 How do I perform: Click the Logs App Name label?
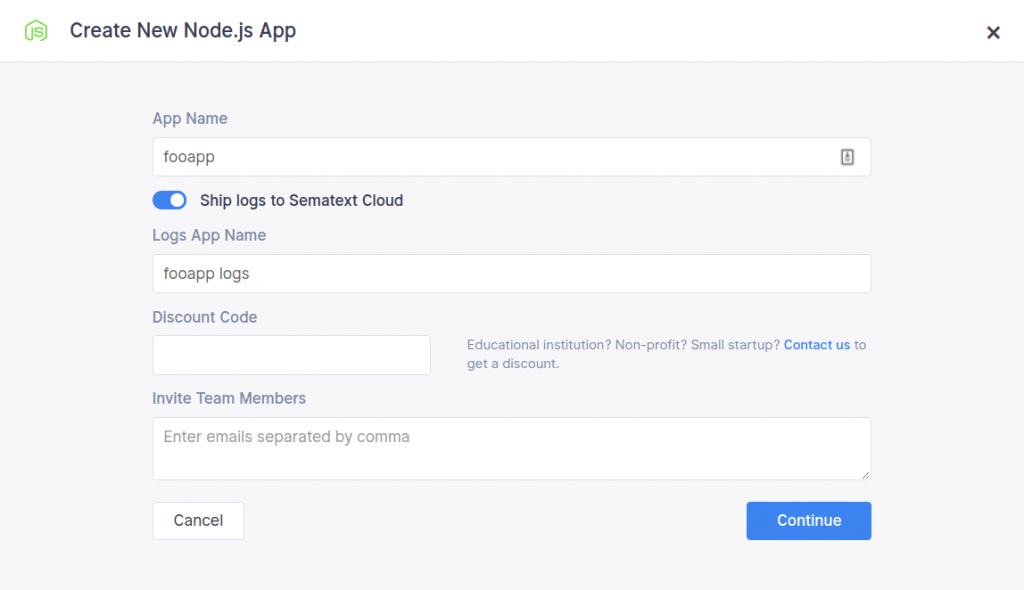coord(208,235)
